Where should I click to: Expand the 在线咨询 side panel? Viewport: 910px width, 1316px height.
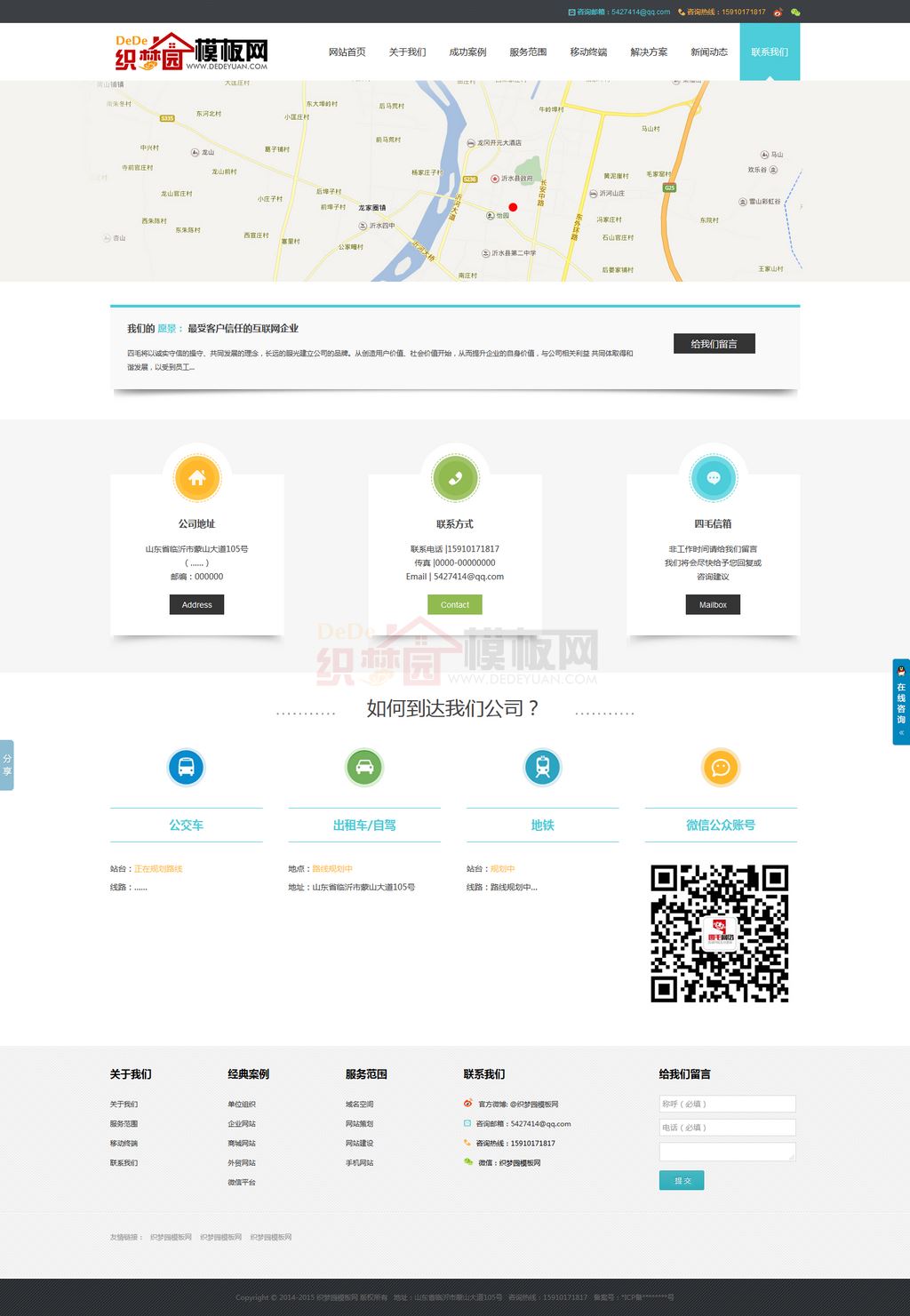click(x=901, y=701)
